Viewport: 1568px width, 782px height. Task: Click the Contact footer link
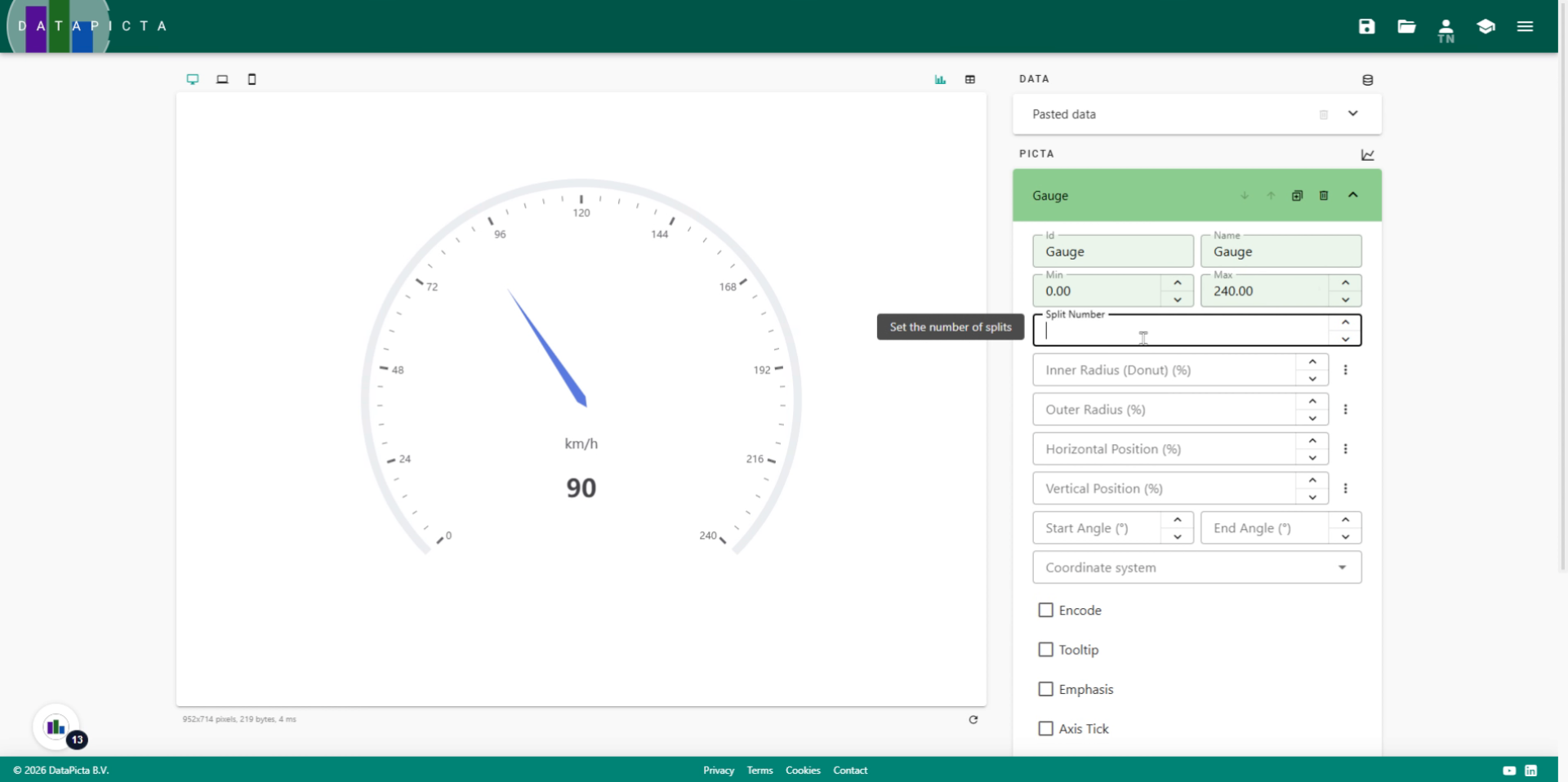[x=849, y=770]
